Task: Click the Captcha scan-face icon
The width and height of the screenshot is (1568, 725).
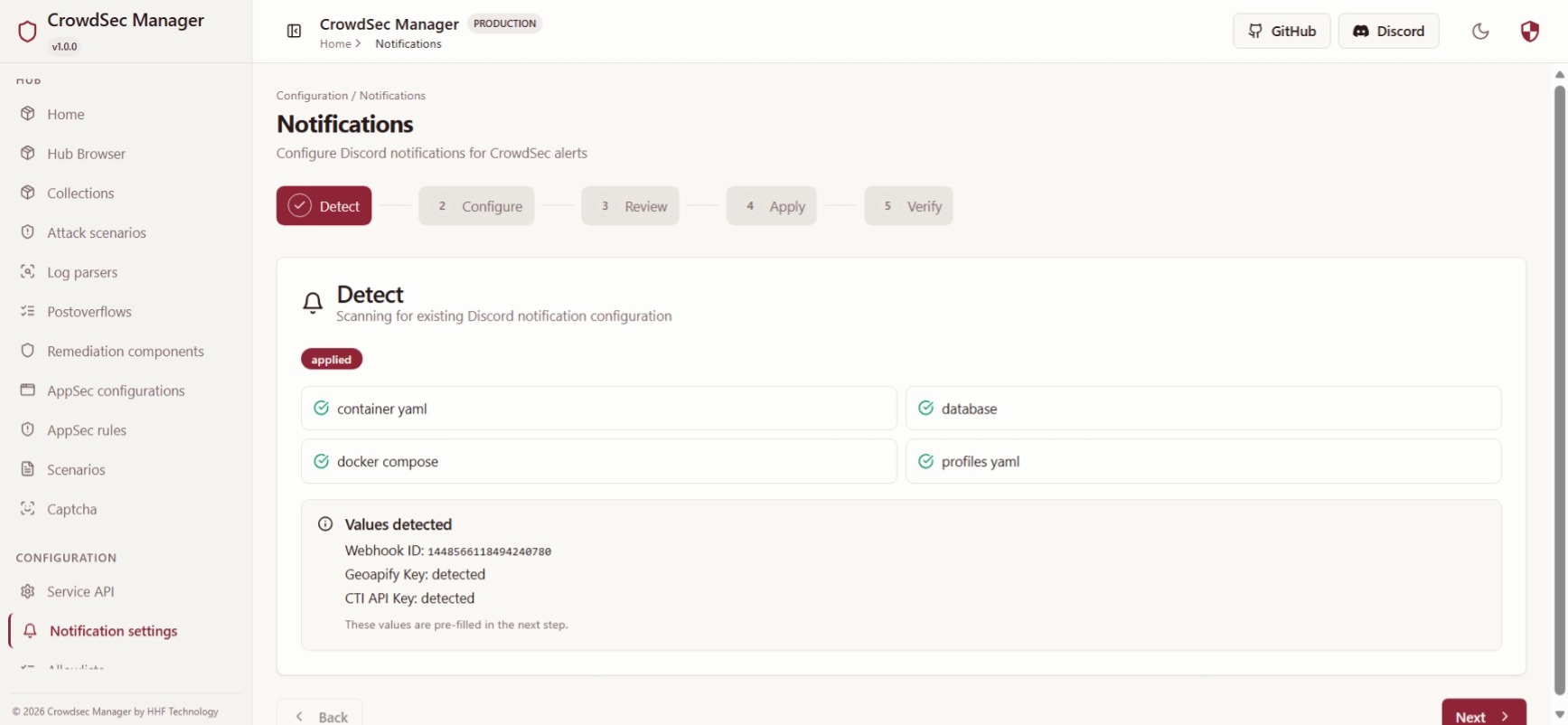Action: pos(28,509)
